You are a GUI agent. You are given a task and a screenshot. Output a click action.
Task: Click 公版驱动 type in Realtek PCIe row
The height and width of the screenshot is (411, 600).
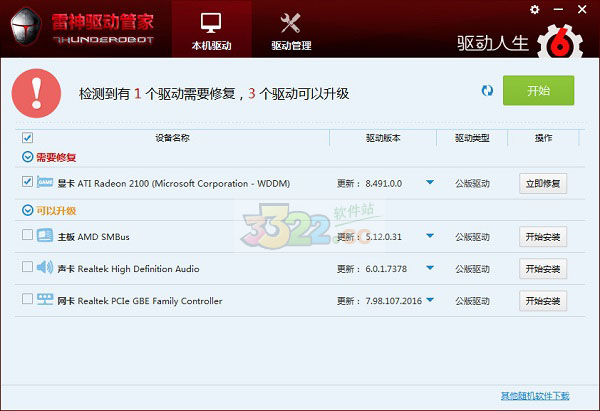(x=472, y=301)
